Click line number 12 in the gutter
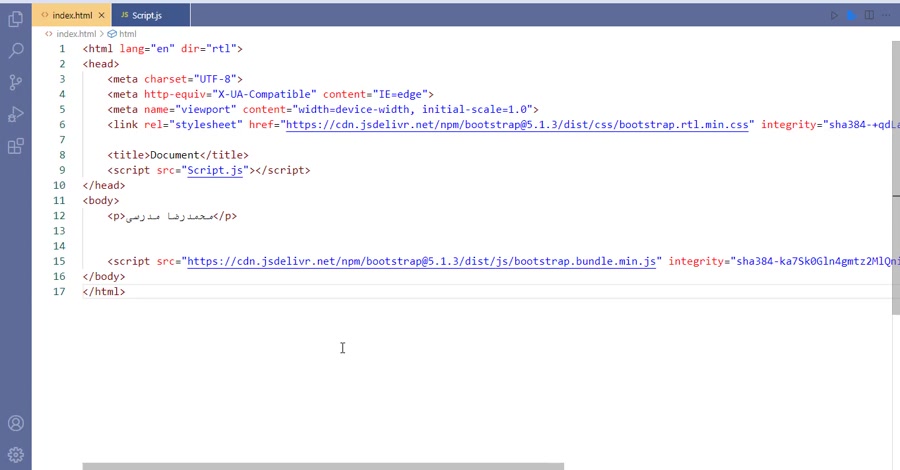Viewport: 900px width, 470px height. 59,216
